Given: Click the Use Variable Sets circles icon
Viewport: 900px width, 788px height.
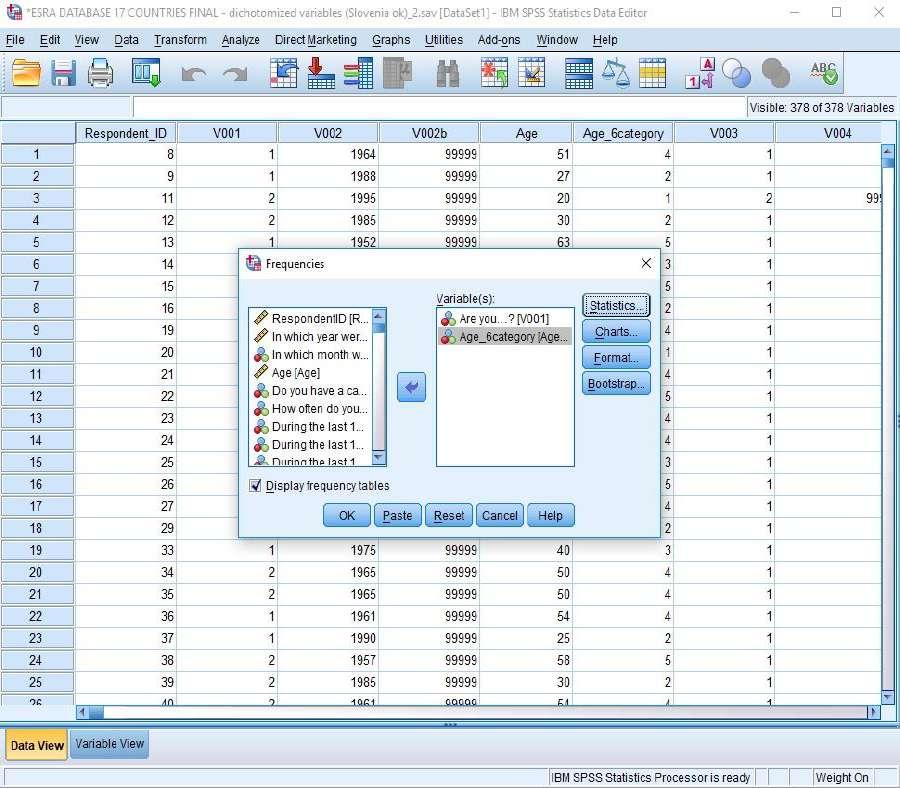Looking at the screenshot, I should [x=736, y=73].
